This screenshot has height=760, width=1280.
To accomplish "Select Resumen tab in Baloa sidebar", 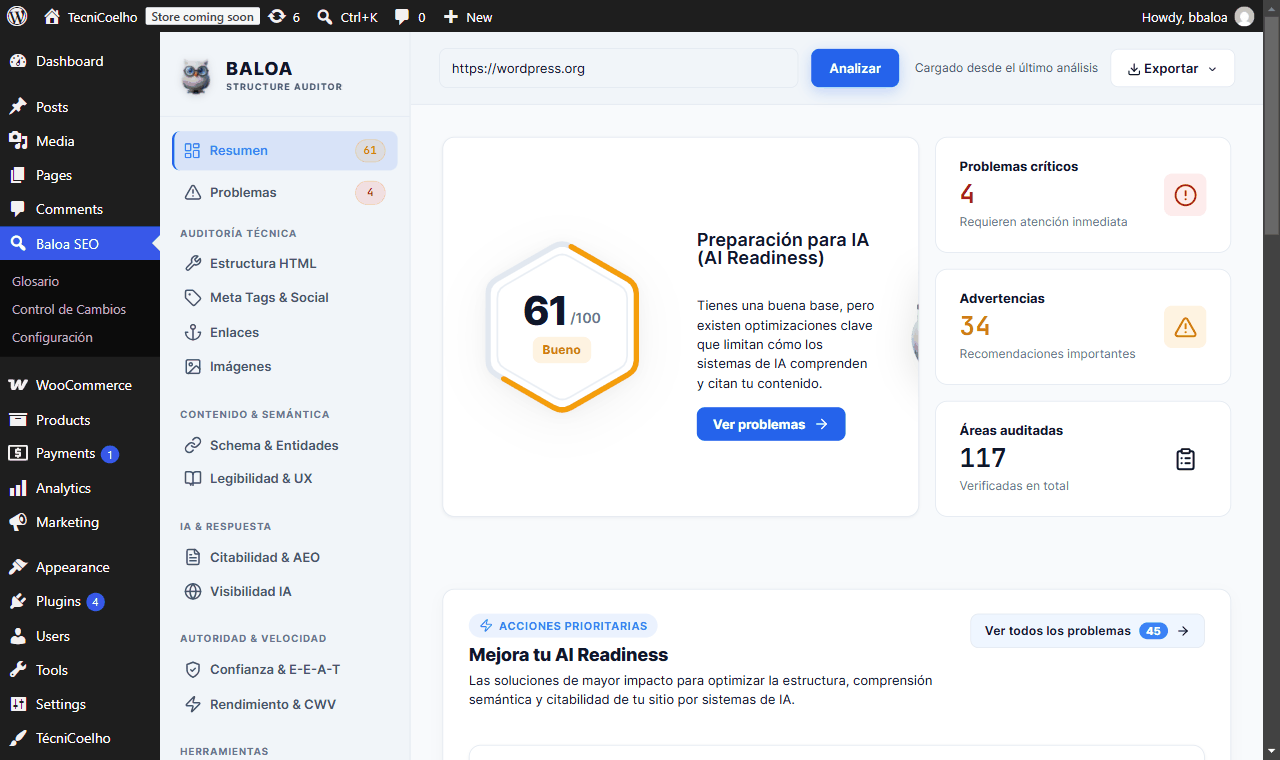I will pos(285,151).
